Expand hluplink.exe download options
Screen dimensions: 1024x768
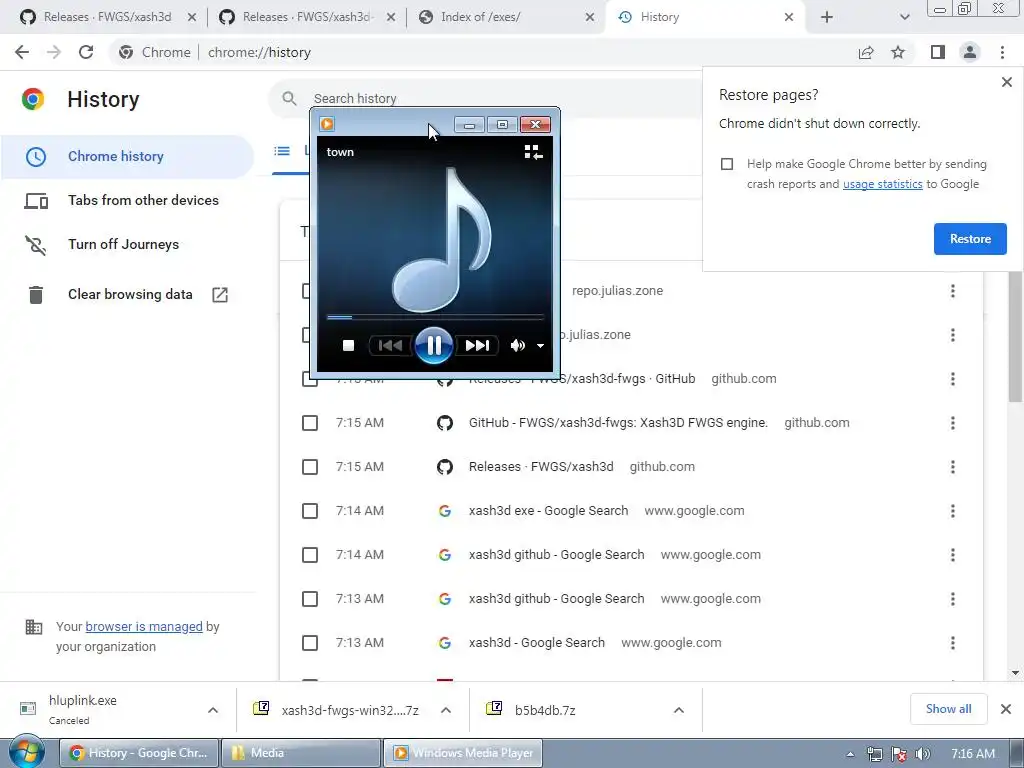[x=213, y=710]
